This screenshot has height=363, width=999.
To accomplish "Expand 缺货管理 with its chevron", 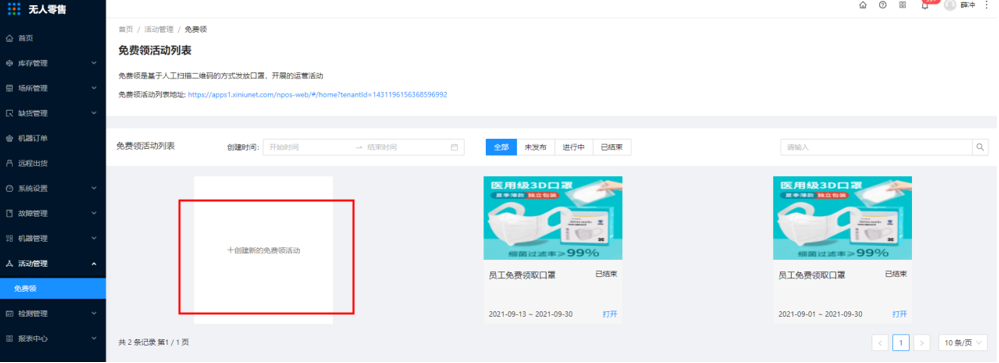I will [94, 113].
